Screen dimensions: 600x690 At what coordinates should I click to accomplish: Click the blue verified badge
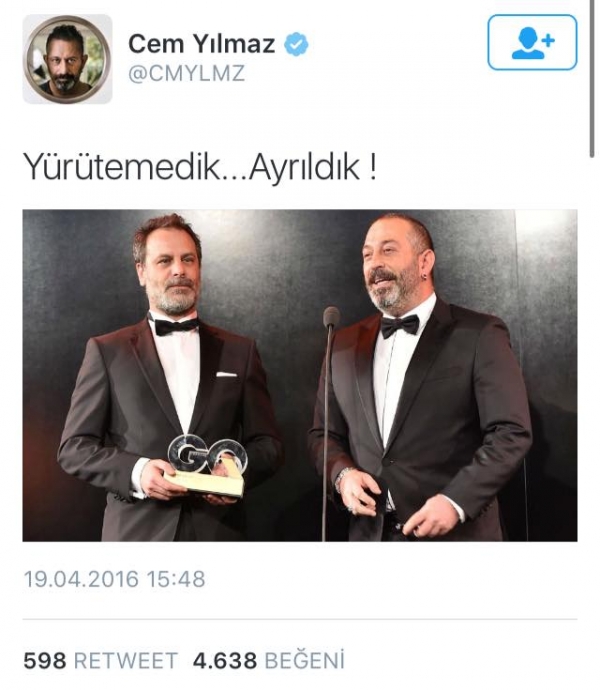(296, 44)
